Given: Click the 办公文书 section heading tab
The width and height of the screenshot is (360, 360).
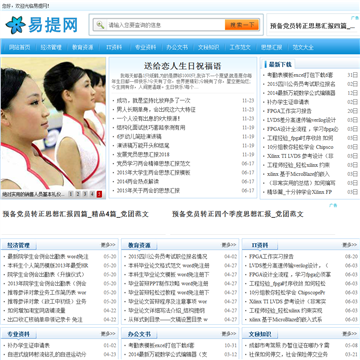Looking at the screenshot, I should (x=139, y=334).
